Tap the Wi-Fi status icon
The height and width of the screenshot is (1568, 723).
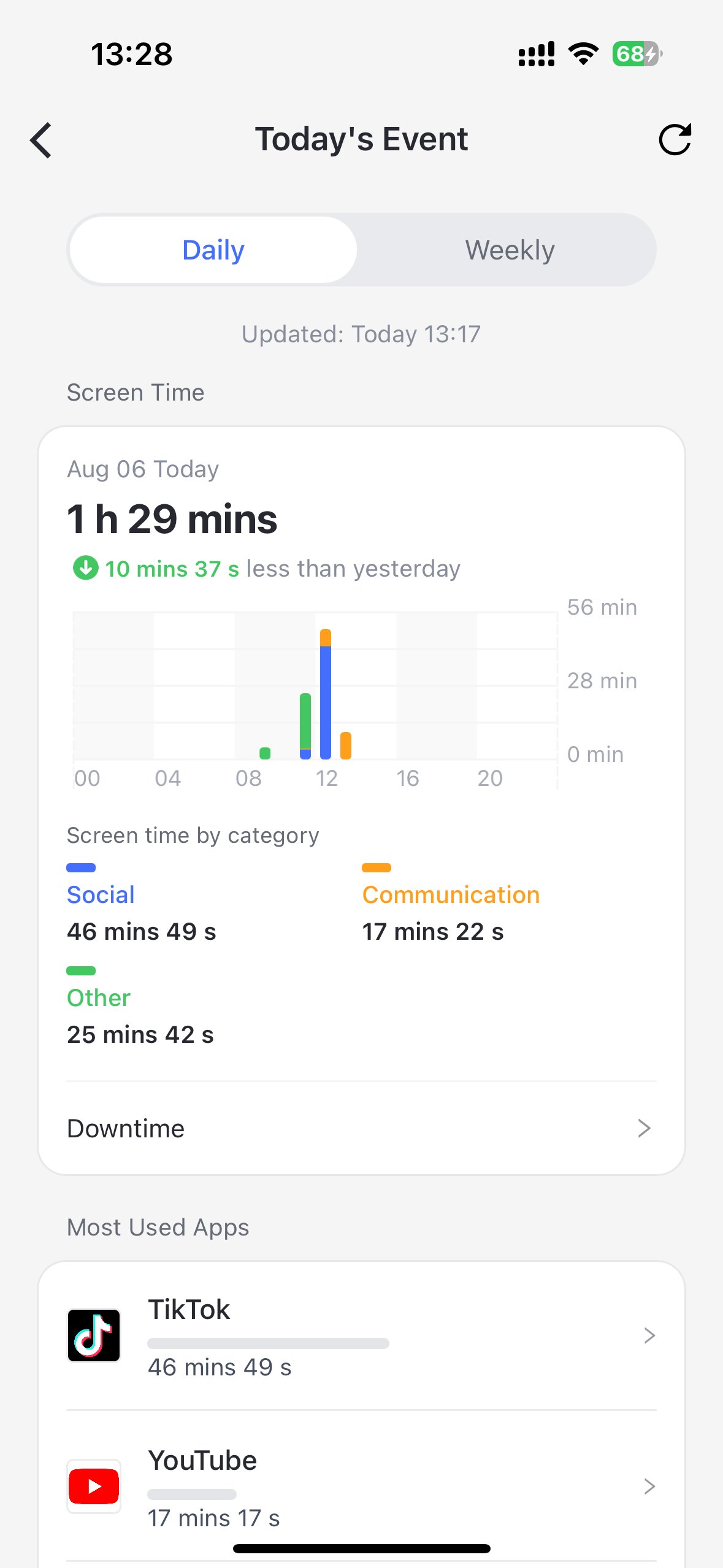[x=583, y=54]
